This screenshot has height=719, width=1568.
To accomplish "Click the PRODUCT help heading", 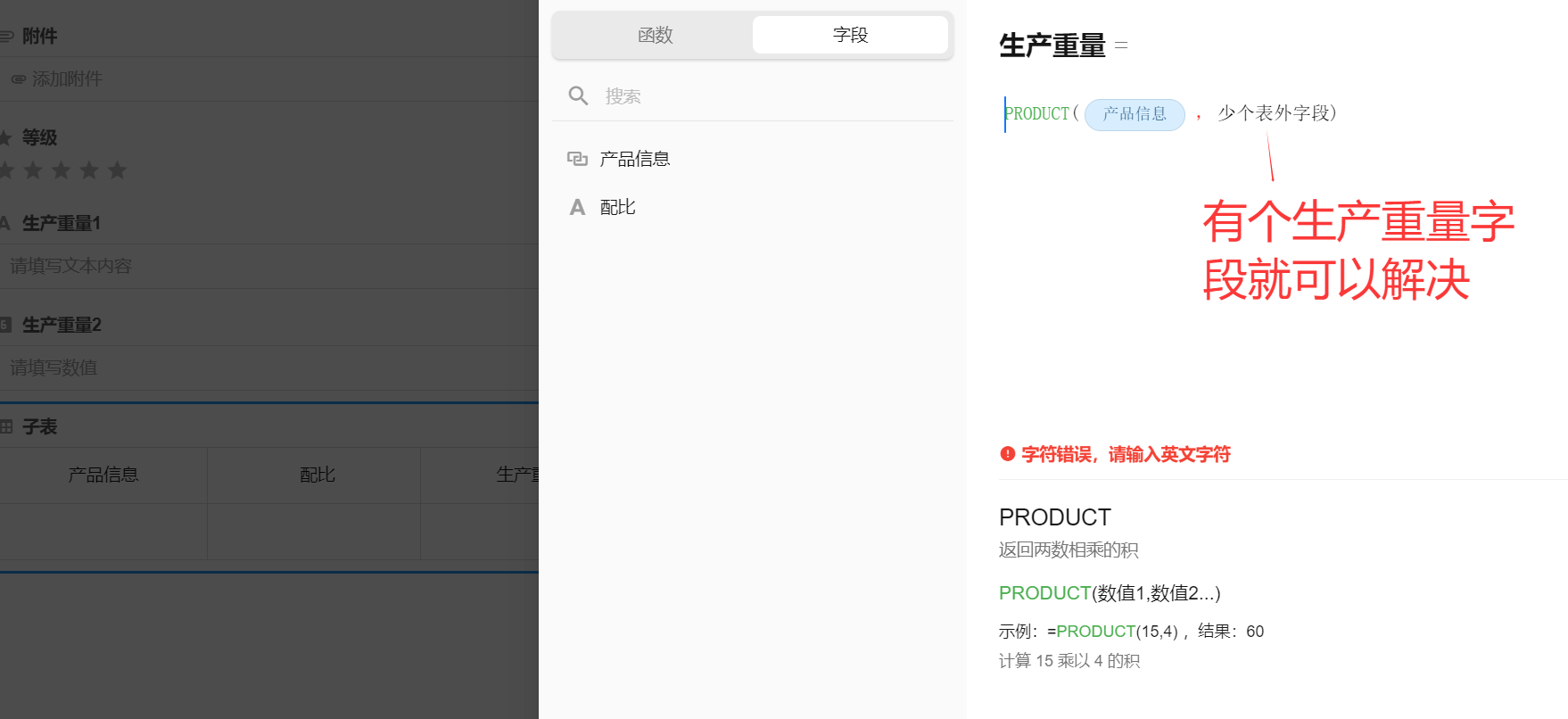I will click(1055, 517).
